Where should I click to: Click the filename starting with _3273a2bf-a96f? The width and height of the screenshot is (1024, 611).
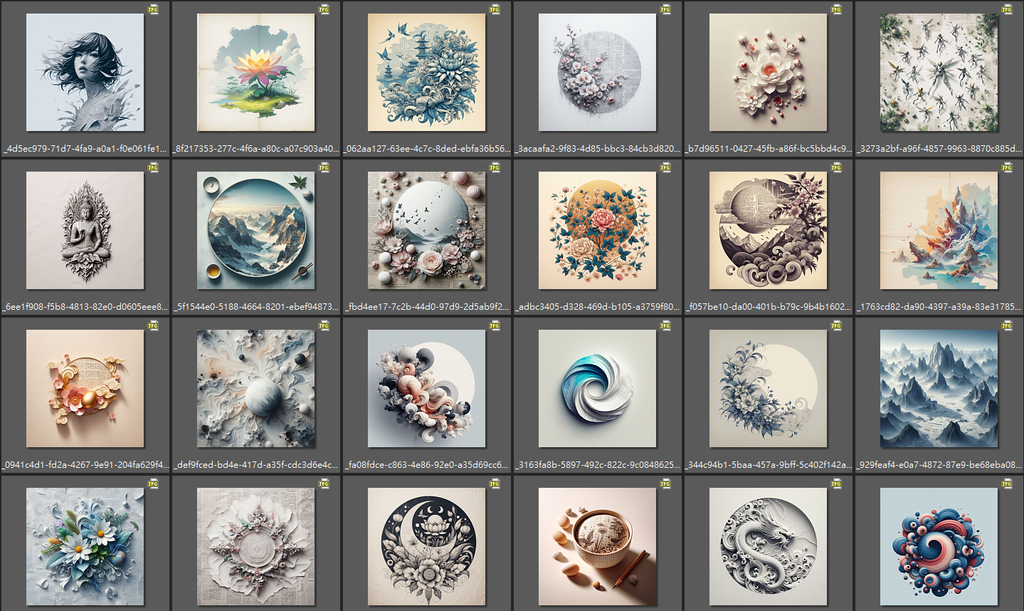click(x=939, y=149)
